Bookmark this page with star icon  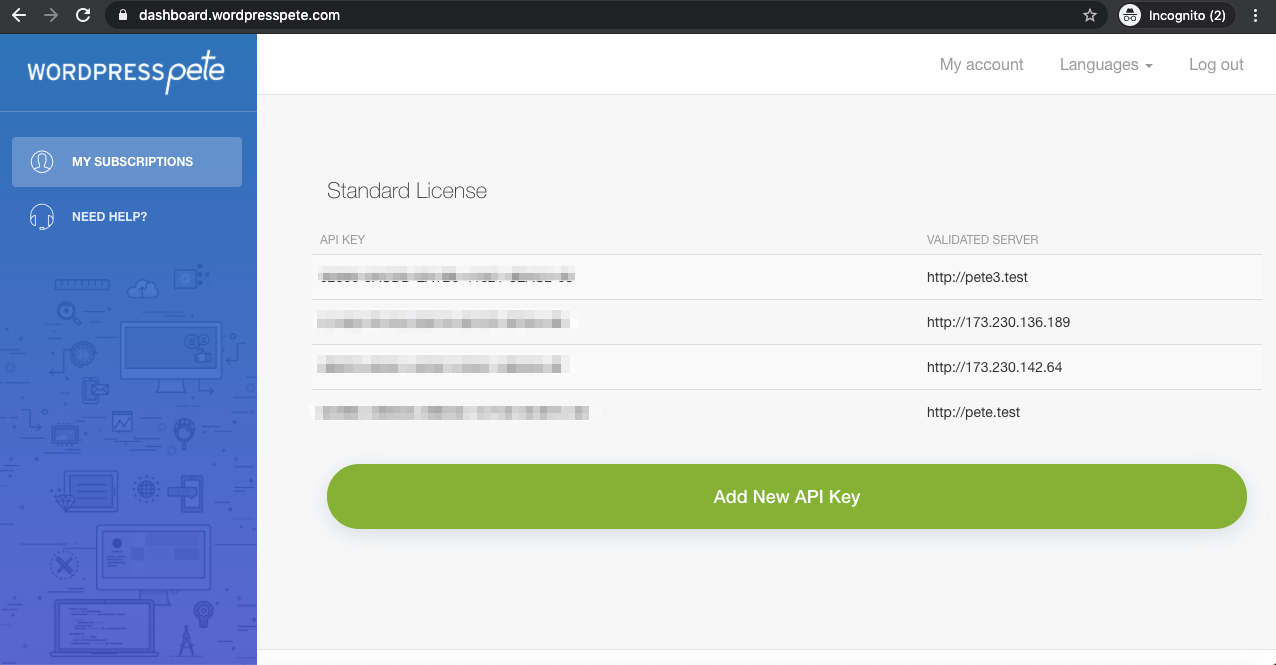1089,16
